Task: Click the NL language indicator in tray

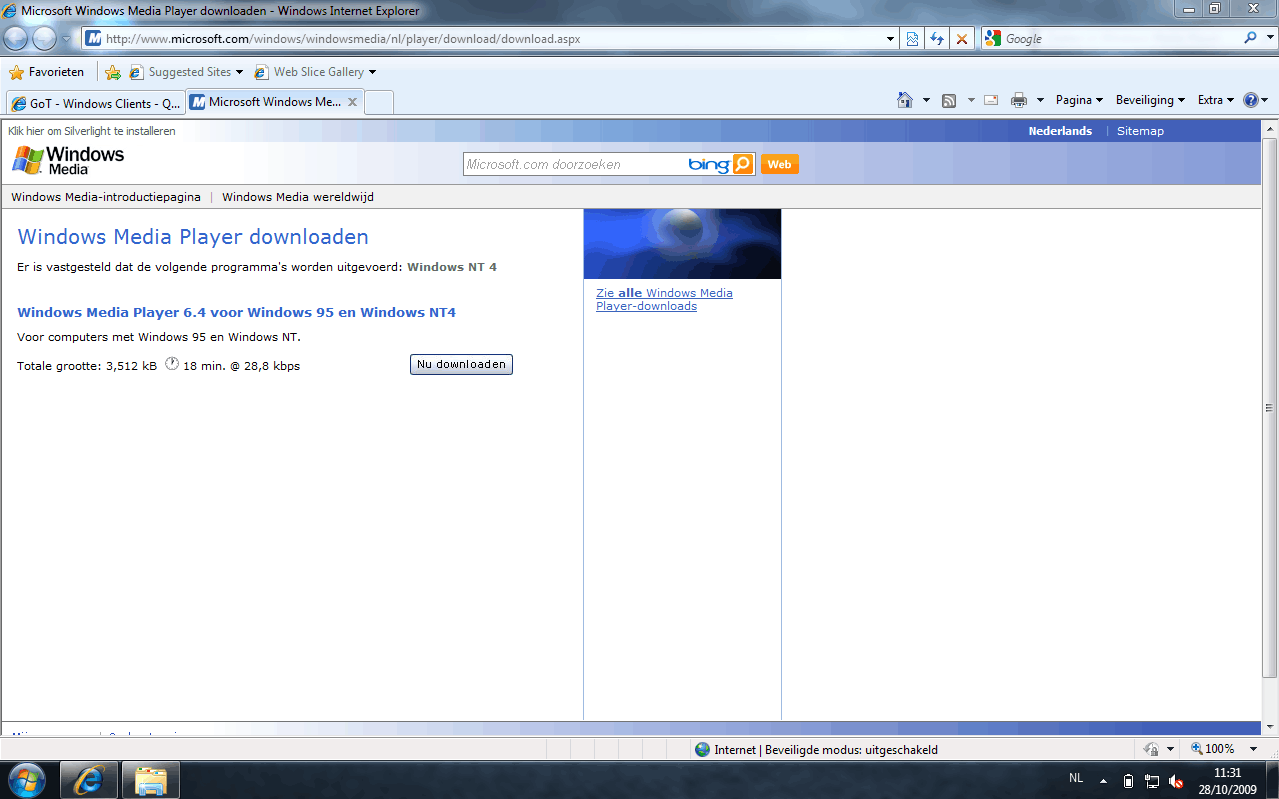Action: (1076, 778)
